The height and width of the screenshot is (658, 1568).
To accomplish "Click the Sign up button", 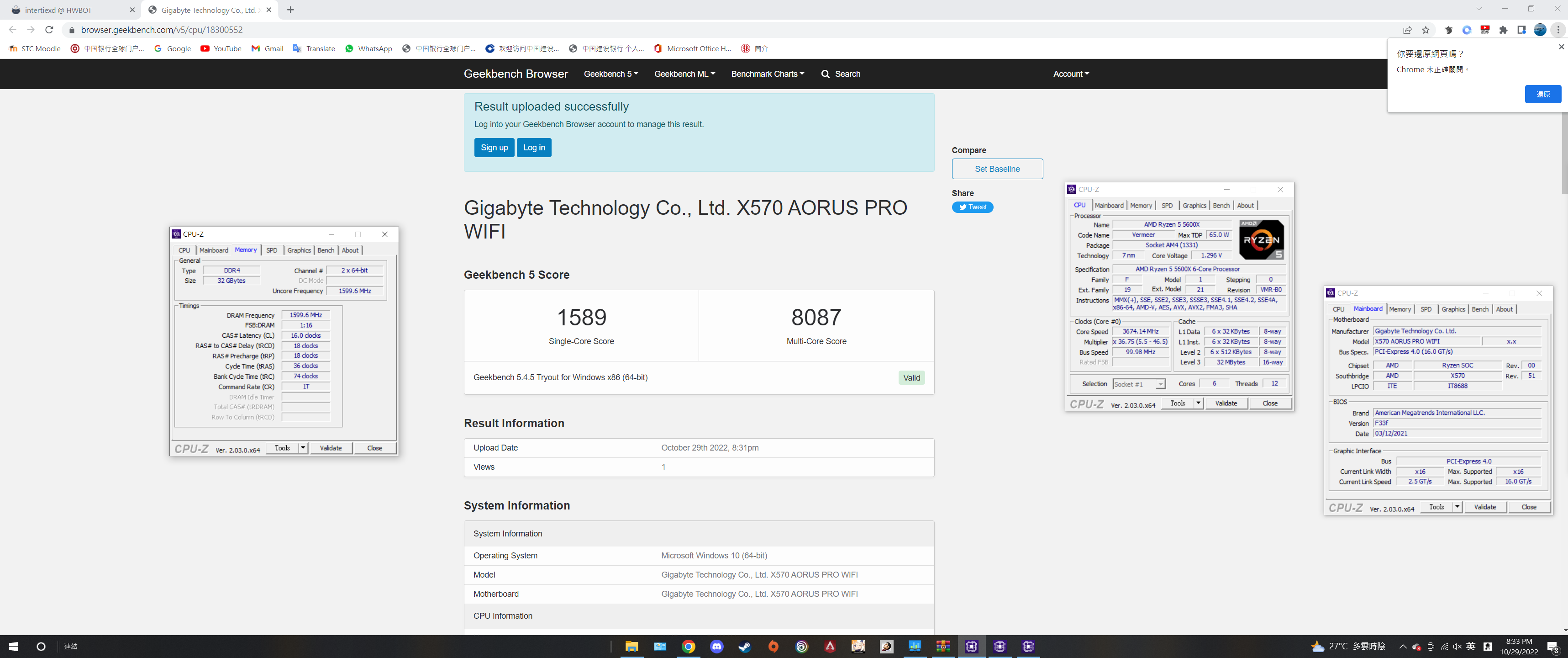I will click(494, 148).
